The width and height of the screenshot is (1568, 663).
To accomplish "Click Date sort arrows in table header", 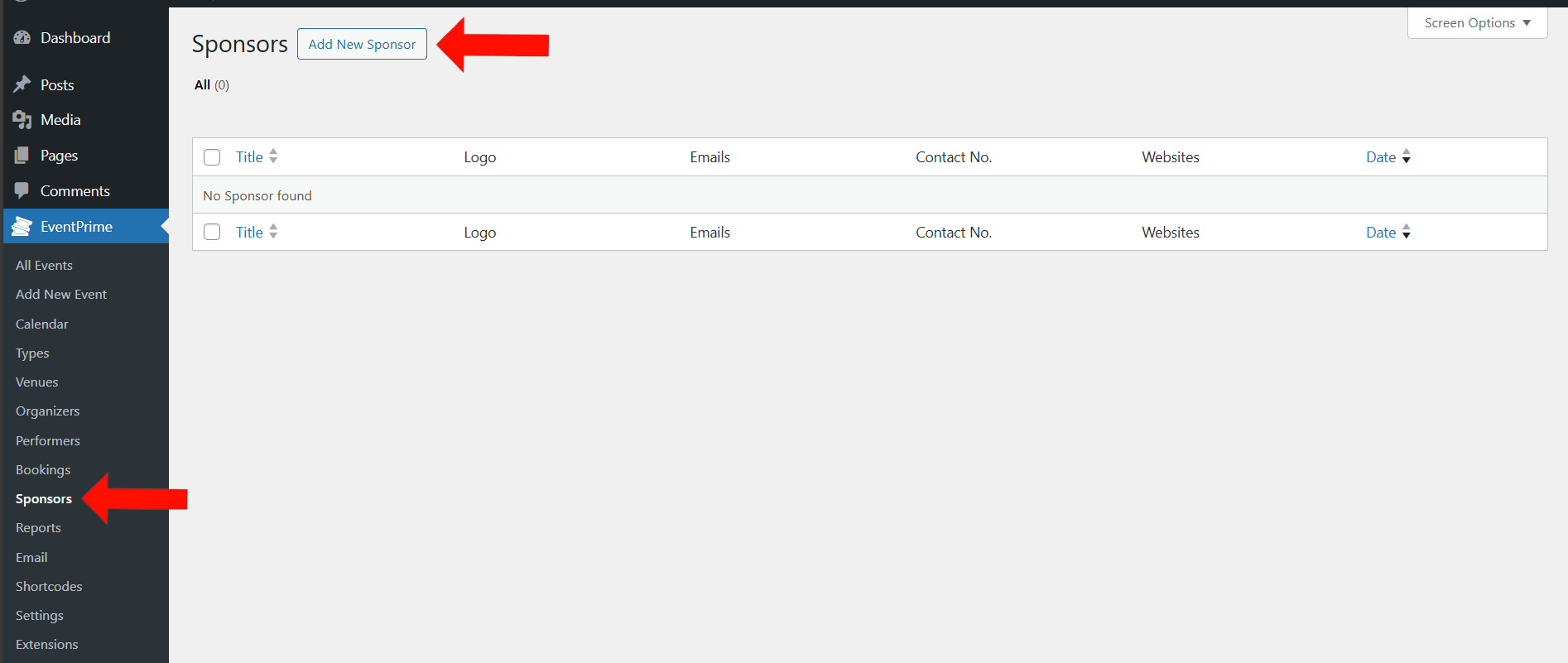I will pos(1406,156).
